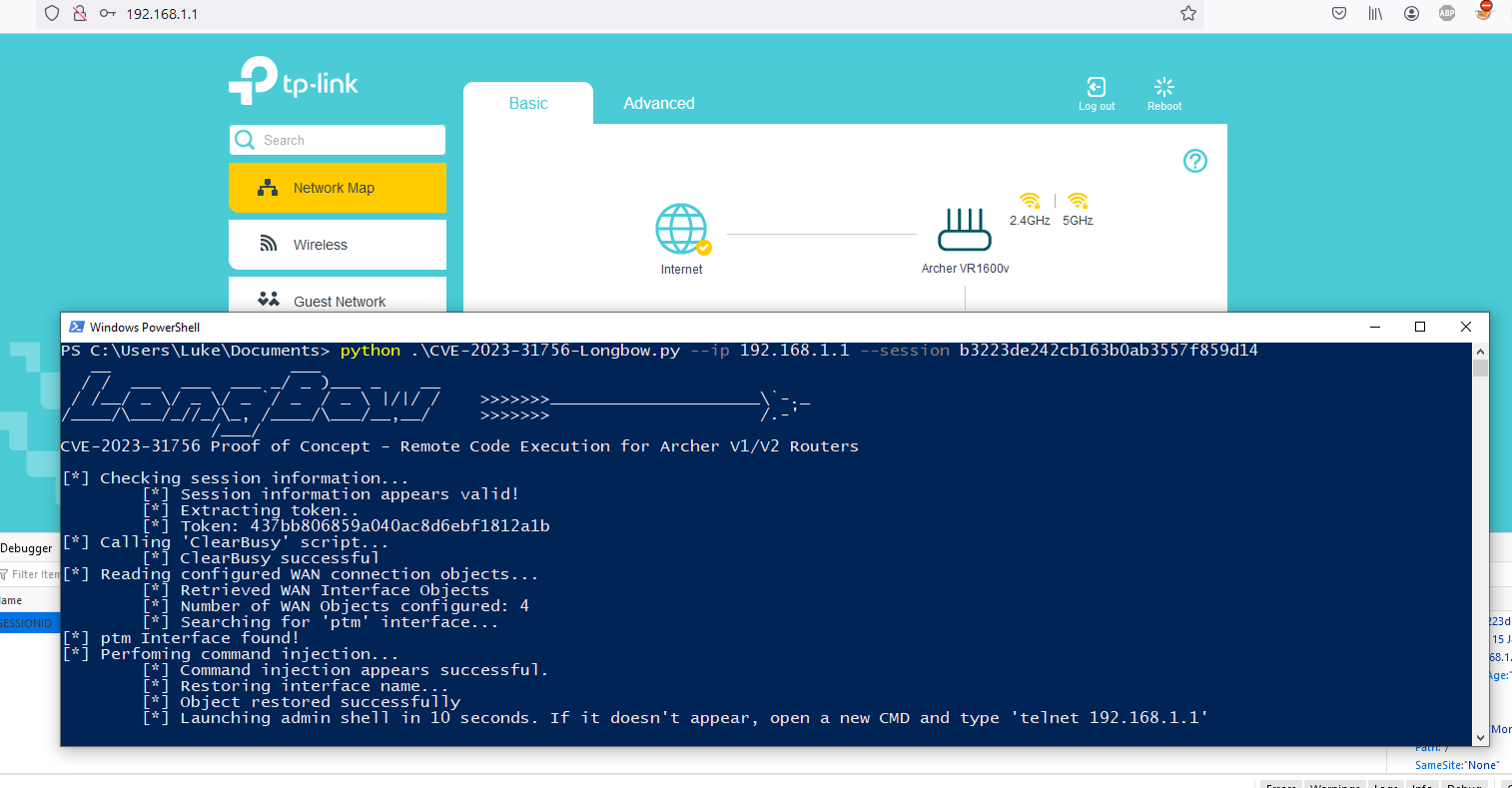Viewport: 1512px width, 788px height.
Task: Click the SameSite:"None" cookie attribute
Action: coord(1456,765)
